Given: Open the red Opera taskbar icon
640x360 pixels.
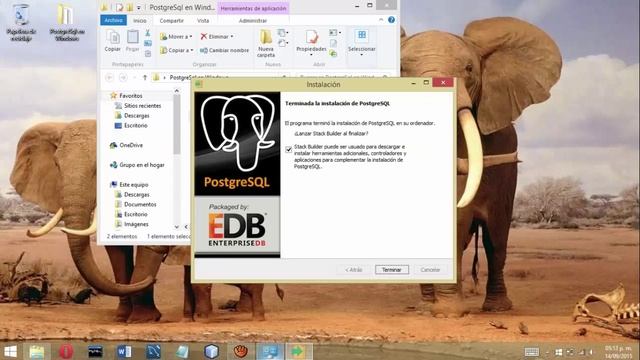Looking at the screenshot, I should pos(66,351).
